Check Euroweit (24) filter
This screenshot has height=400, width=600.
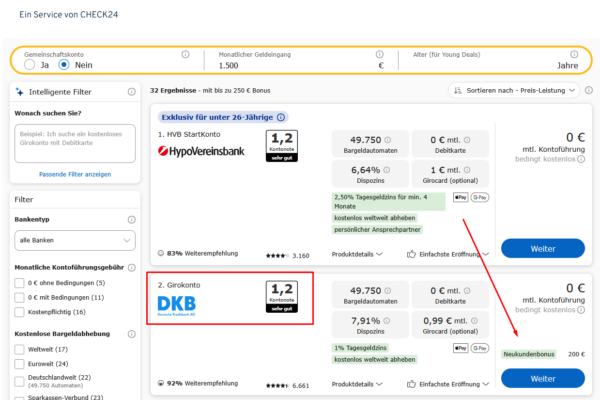pos(19,364)
